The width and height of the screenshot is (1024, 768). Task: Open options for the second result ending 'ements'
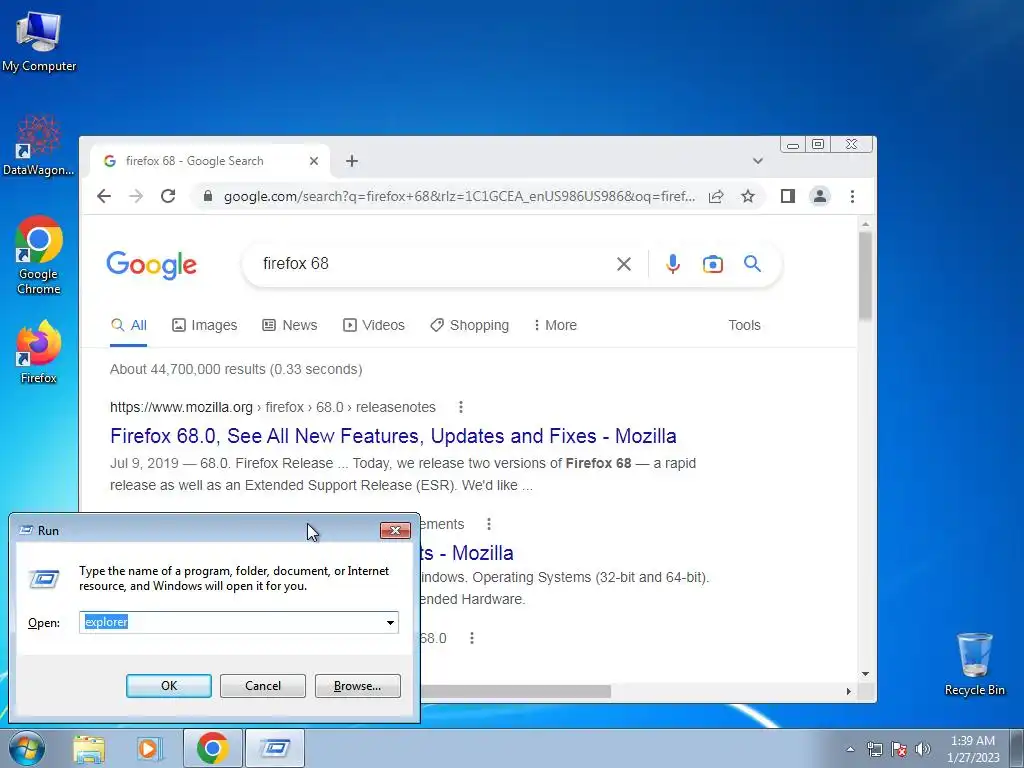[x=488, y=524]
